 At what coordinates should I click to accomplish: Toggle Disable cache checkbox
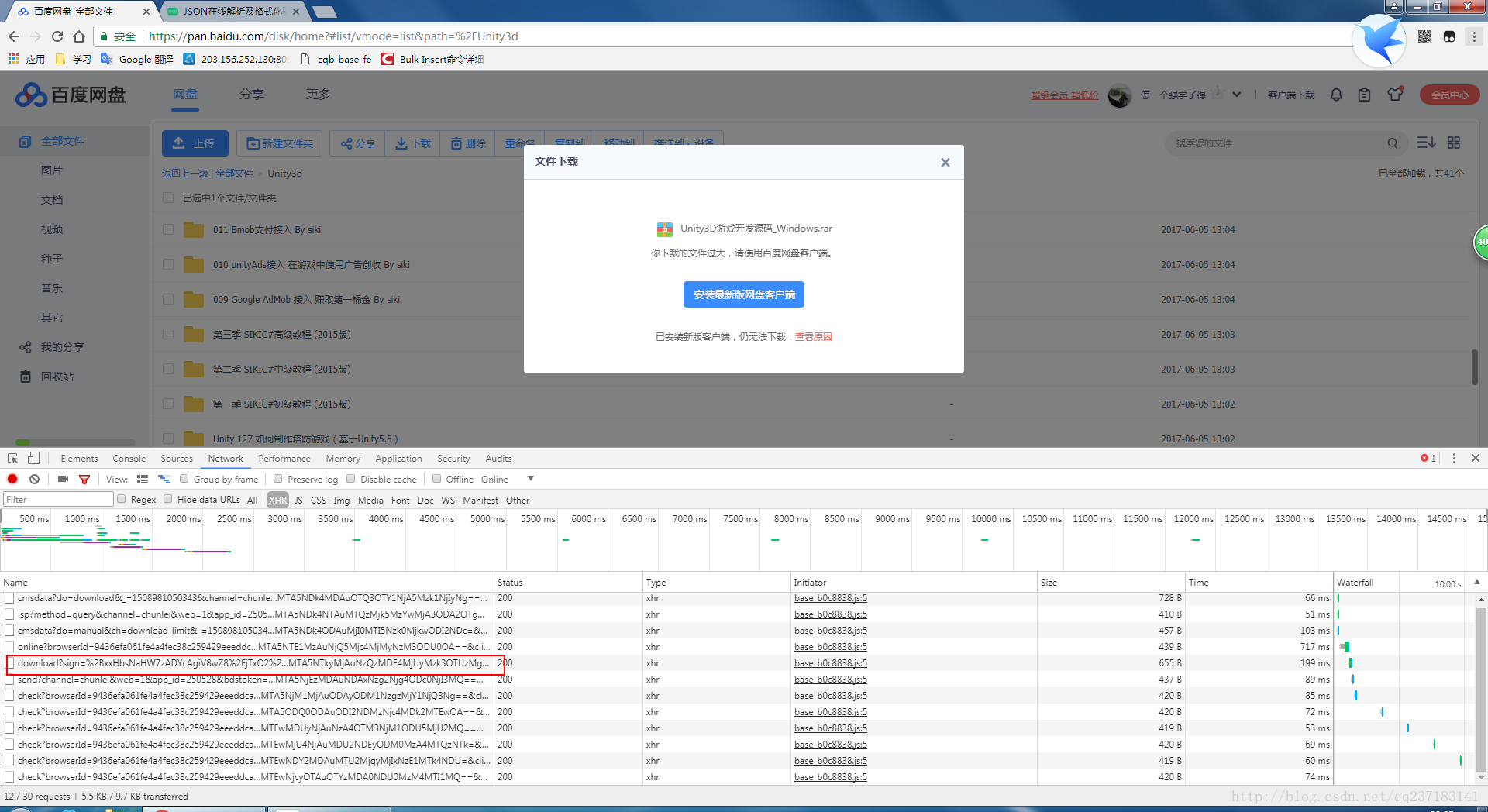tap(351, 479)
